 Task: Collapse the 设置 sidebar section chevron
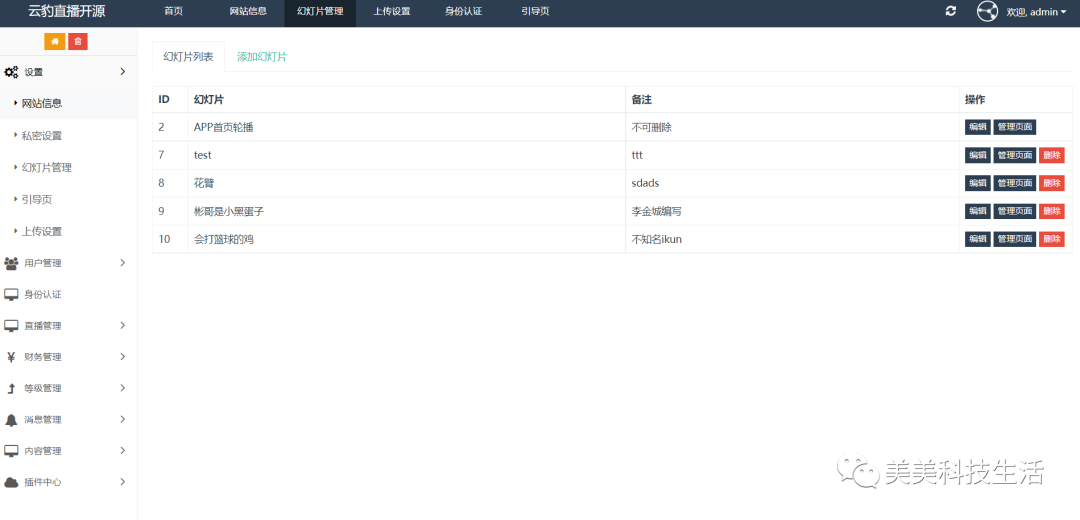tap(123, 72)
